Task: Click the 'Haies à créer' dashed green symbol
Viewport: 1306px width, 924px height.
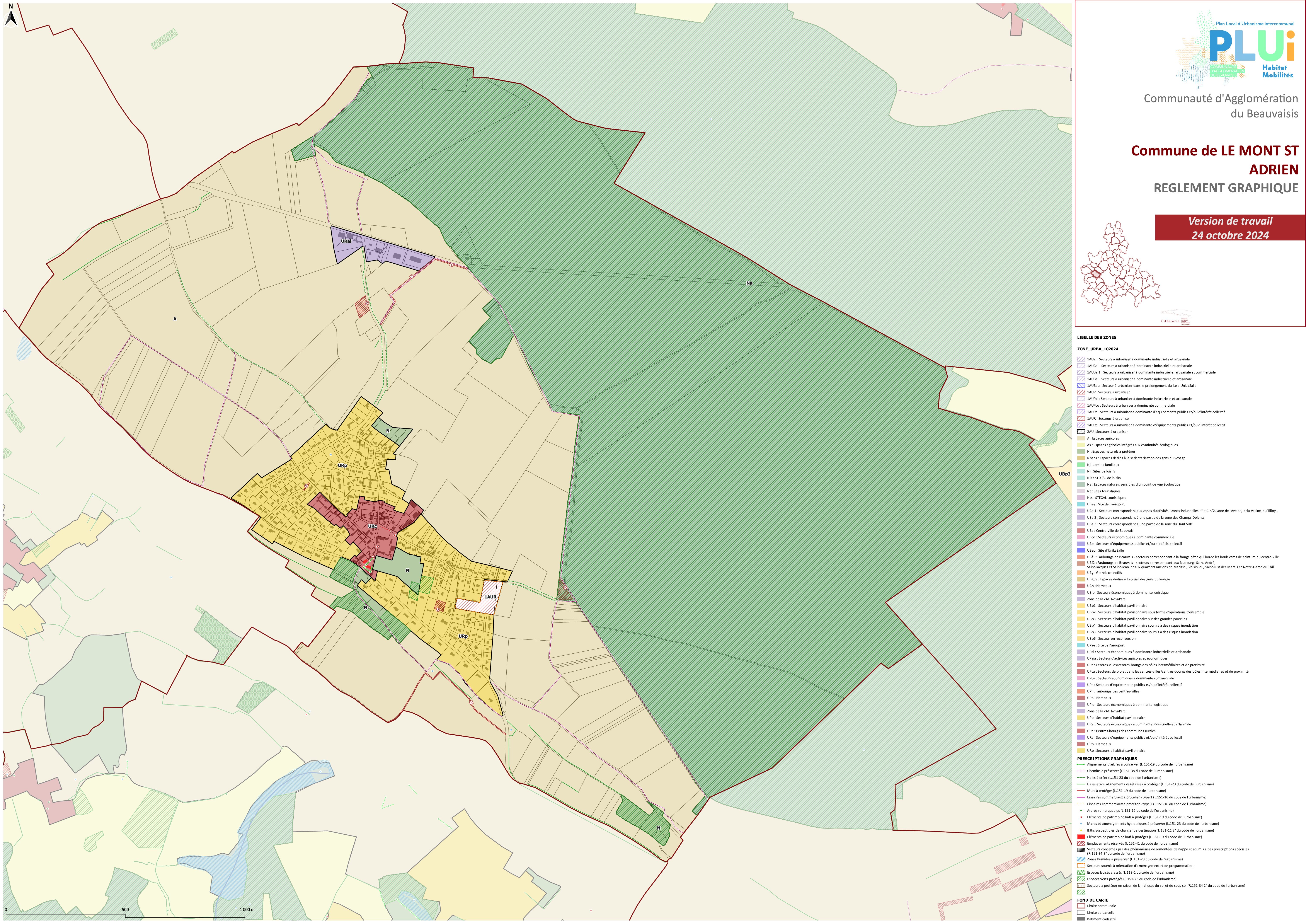Action: click(x=1081, y=778)
